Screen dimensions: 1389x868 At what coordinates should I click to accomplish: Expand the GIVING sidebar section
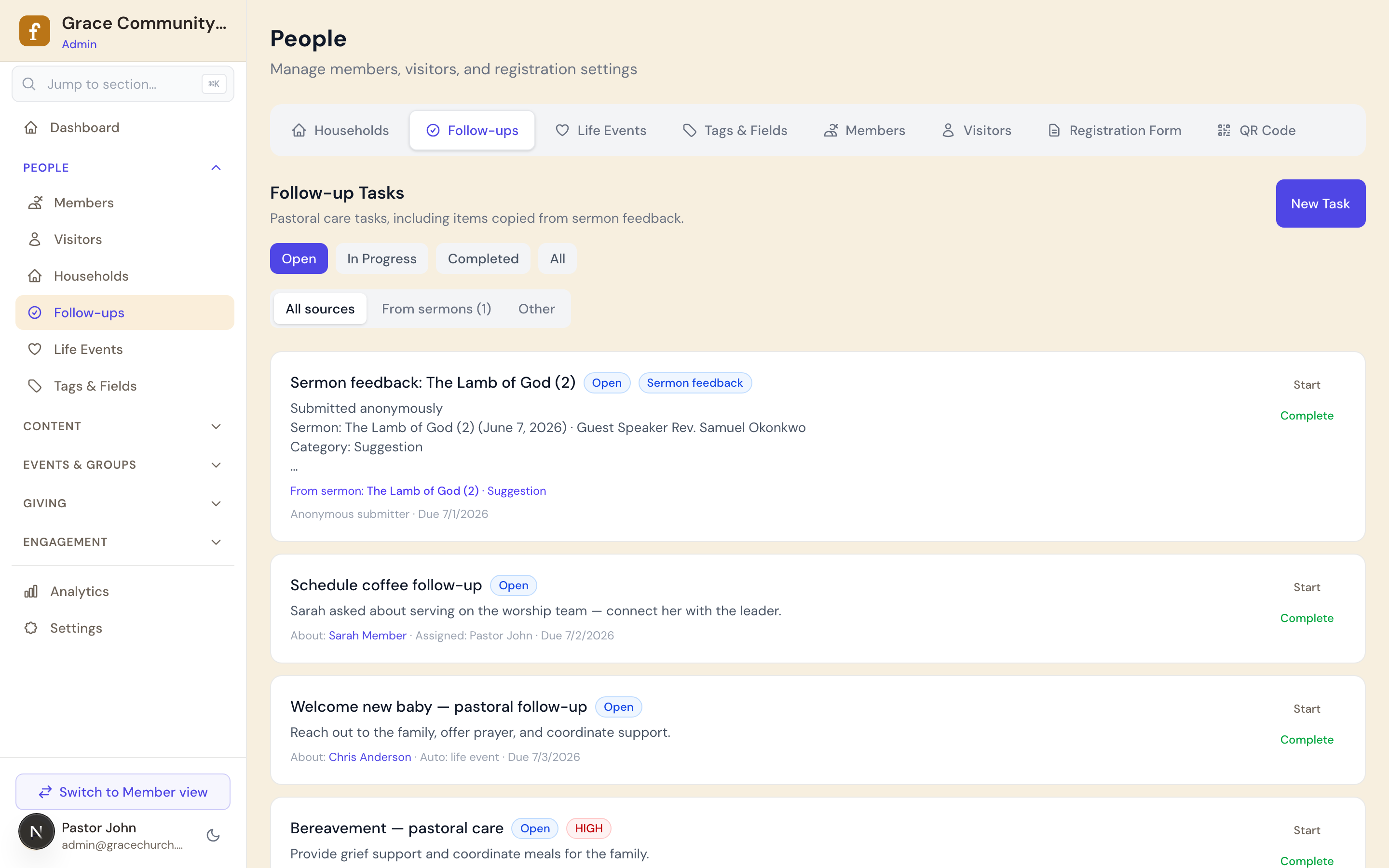pyautogui.click(x=216, y=503)
